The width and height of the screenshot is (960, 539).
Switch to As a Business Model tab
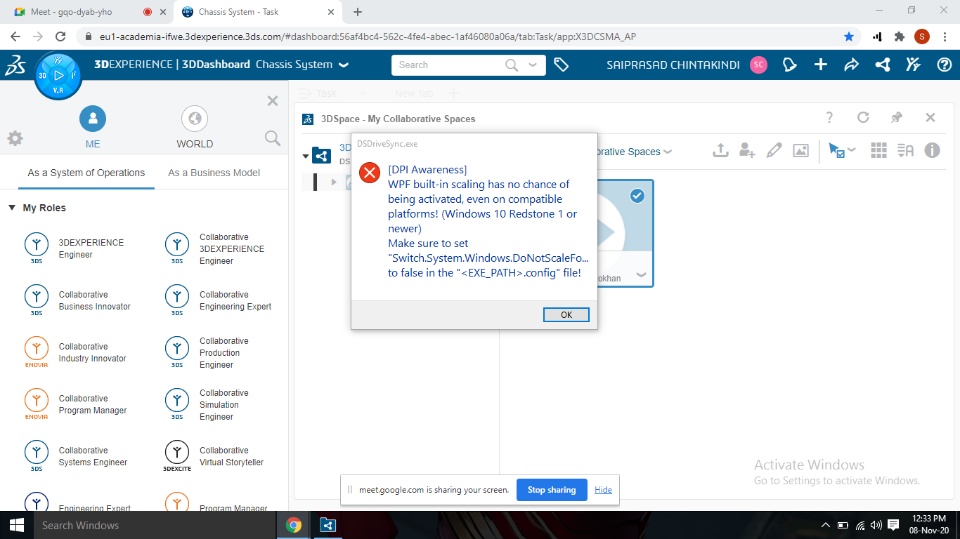pyautogui.click(x=214, y=173)
